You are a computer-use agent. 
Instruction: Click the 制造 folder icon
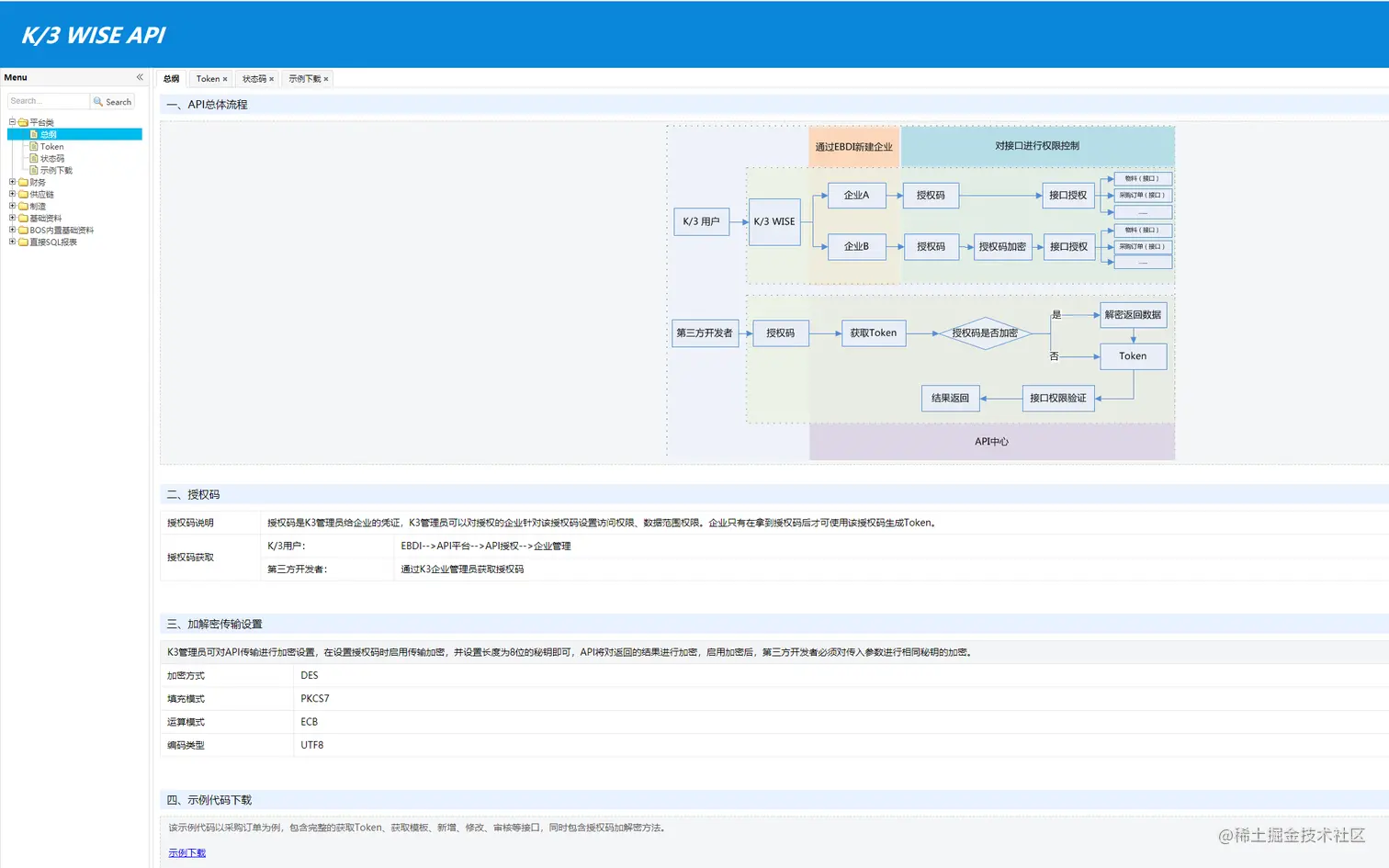[23, 206]
